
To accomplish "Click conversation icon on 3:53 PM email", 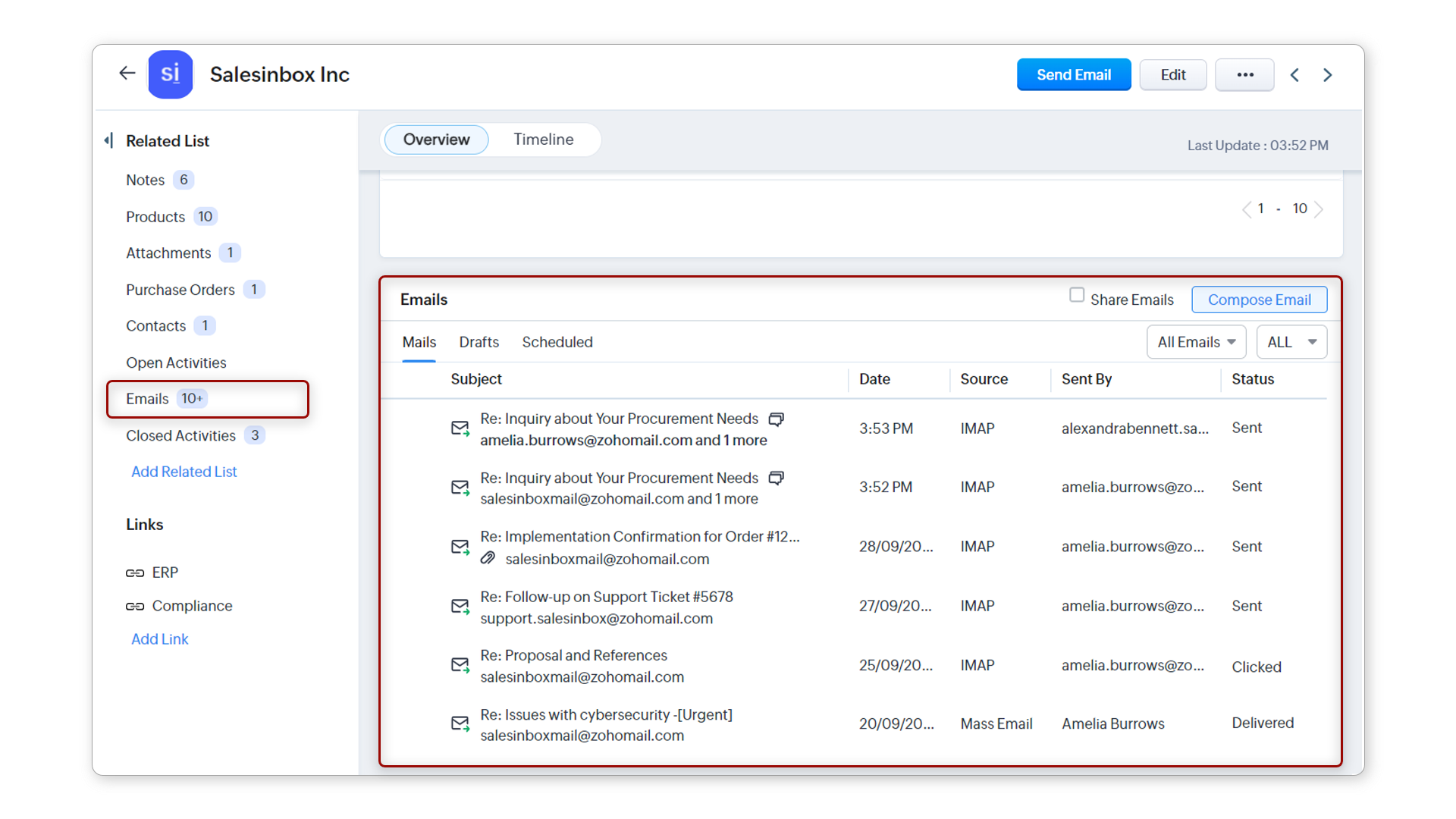I will click(776, 419).
